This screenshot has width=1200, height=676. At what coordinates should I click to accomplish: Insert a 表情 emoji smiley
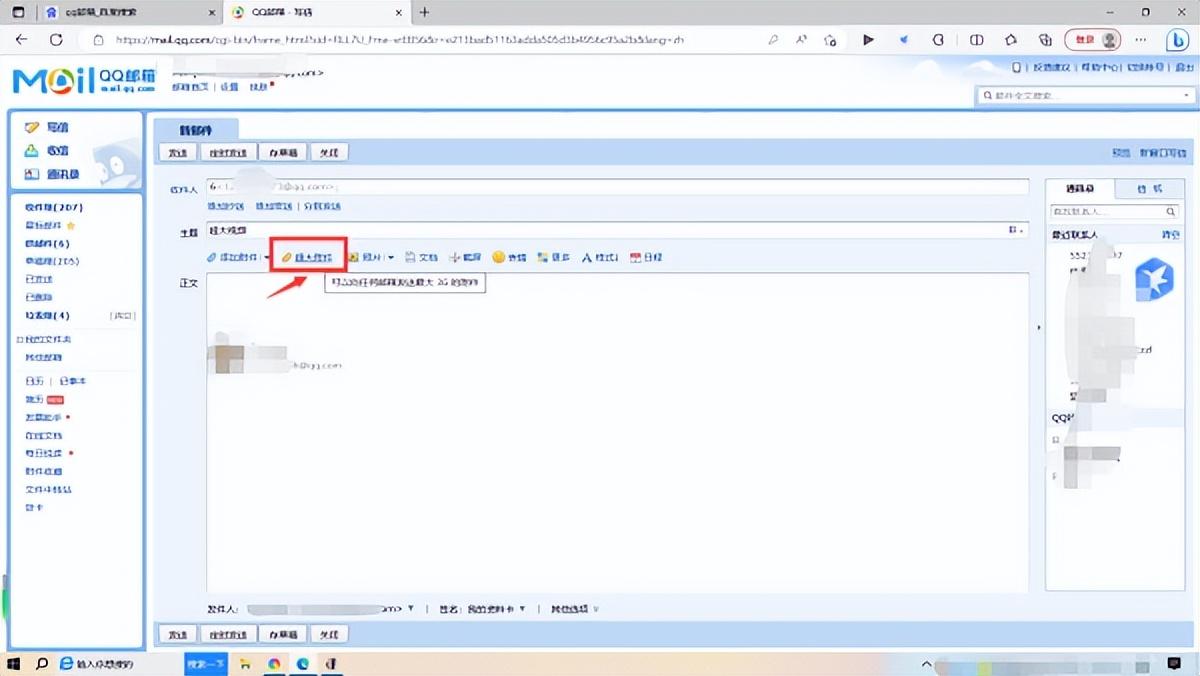pos(498,258)
